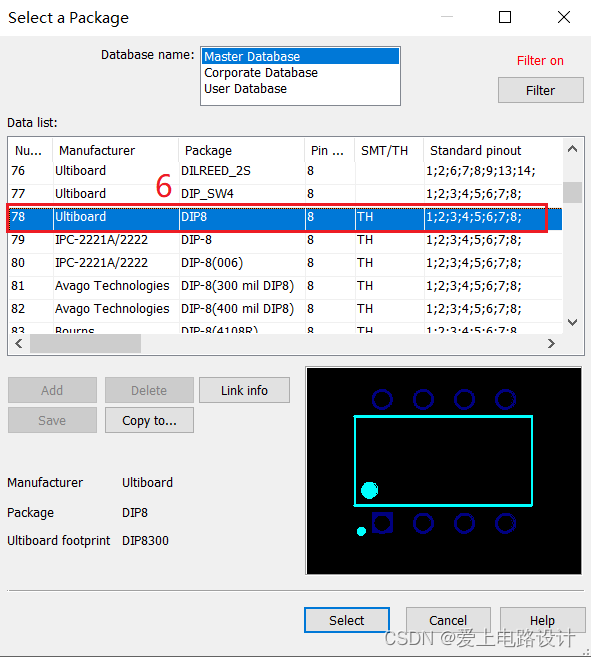Sort by Manufacturer column header
591x657 pixels.
click(115, 150)
